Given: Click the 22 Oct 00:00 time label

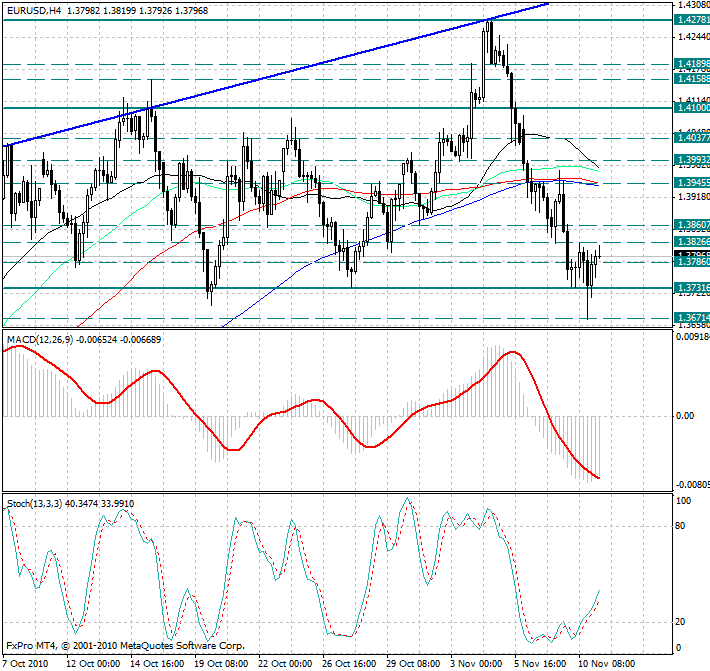Looking at the screenshot, I should pos(285,664).
